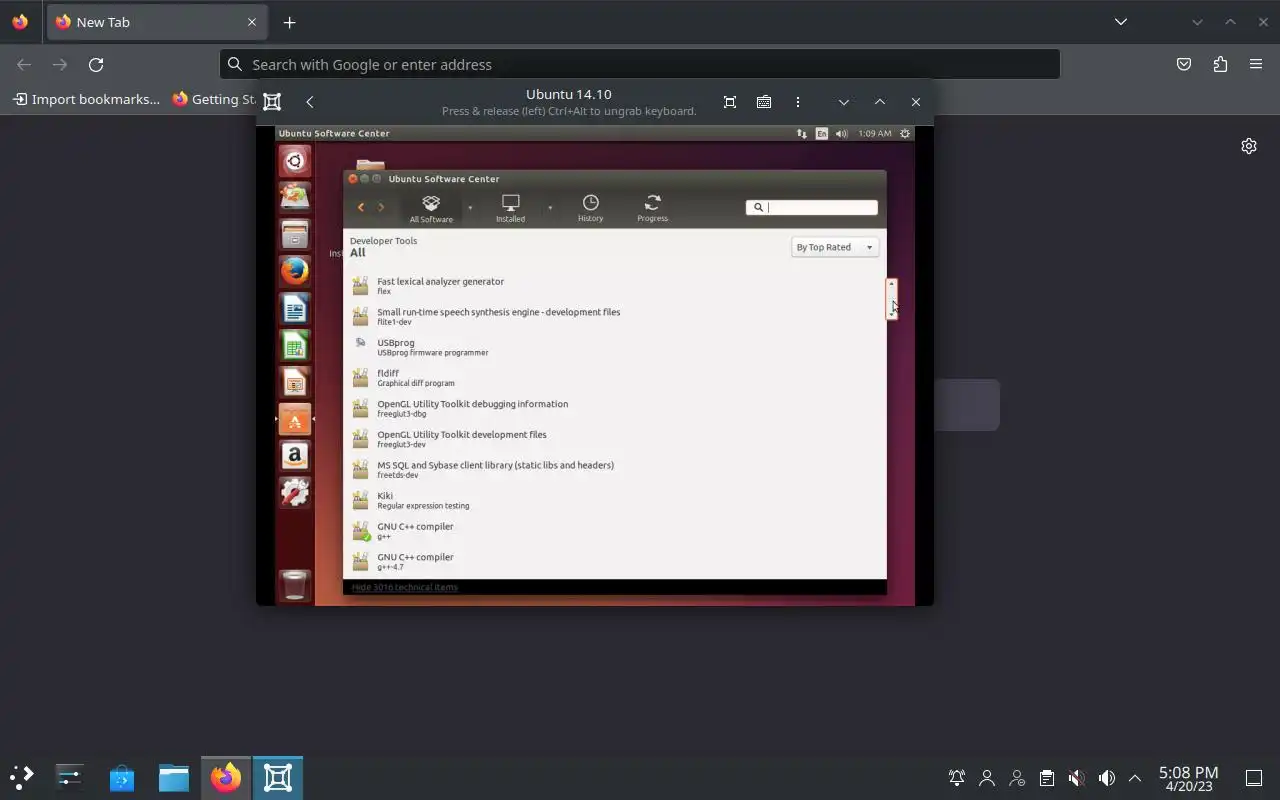Image resolution: width=1280 pixels, height=800 pixels.
Task: Go back in the Boxes viewer header
Action: coord(310,102)
